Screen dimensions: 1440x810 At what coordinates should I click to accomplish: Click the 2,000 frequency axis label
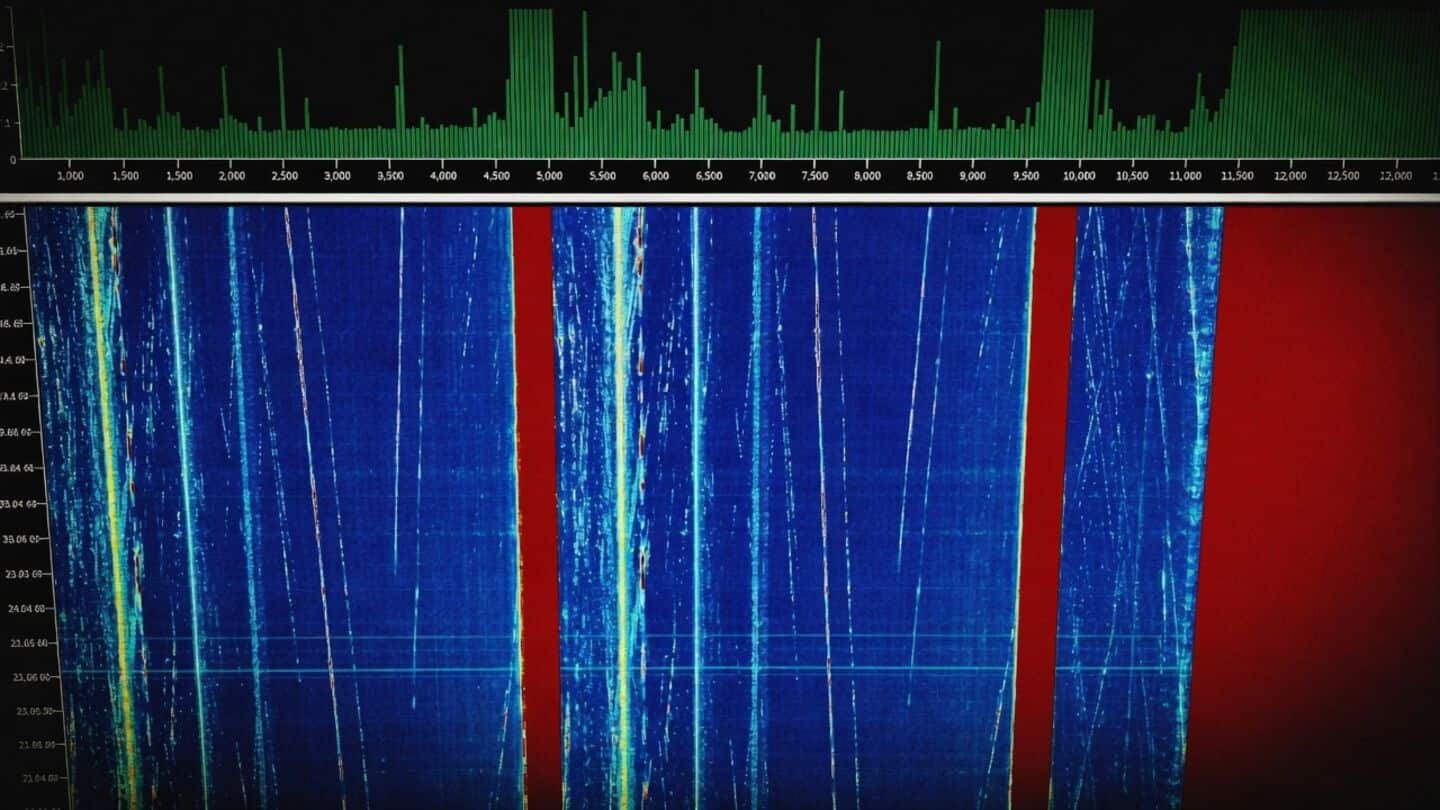[231, 176]
